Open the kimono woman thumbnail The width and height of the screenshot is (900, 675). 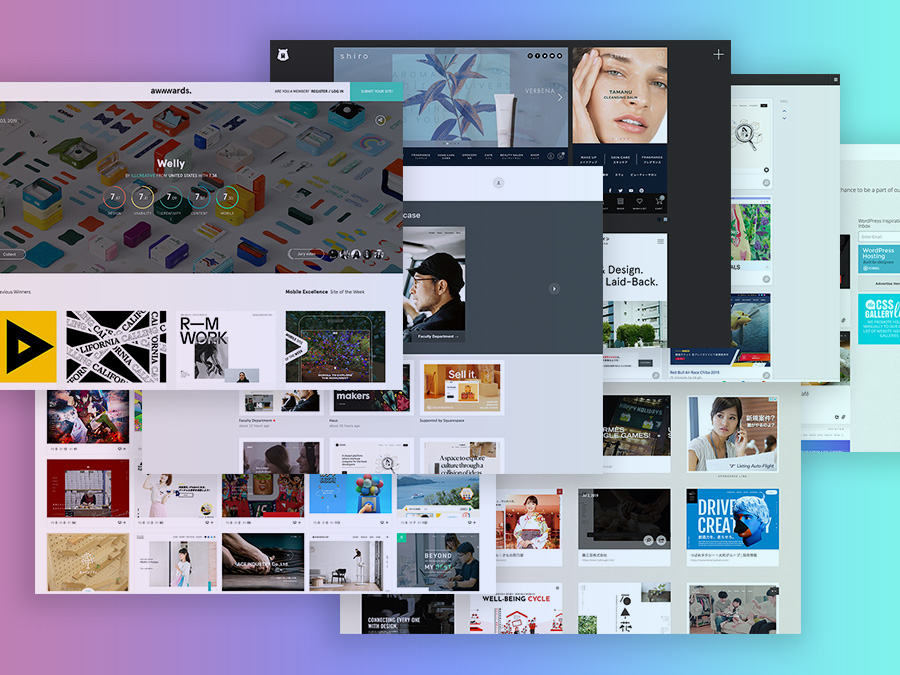(529, 519)
